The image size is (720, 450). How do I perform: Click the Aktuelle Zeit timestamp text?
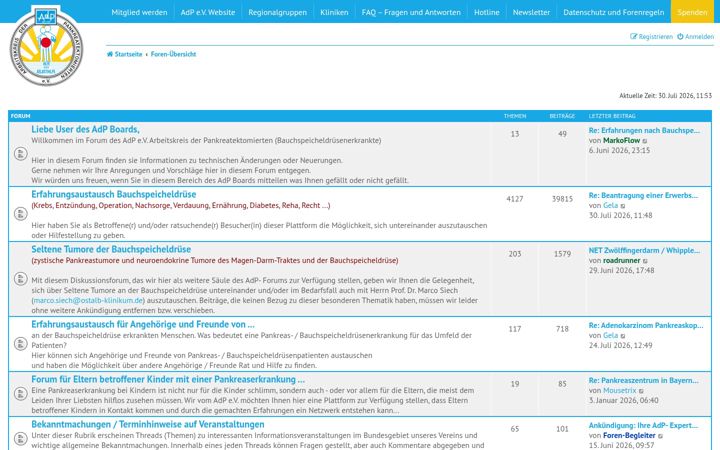click(x=665, y=96)
